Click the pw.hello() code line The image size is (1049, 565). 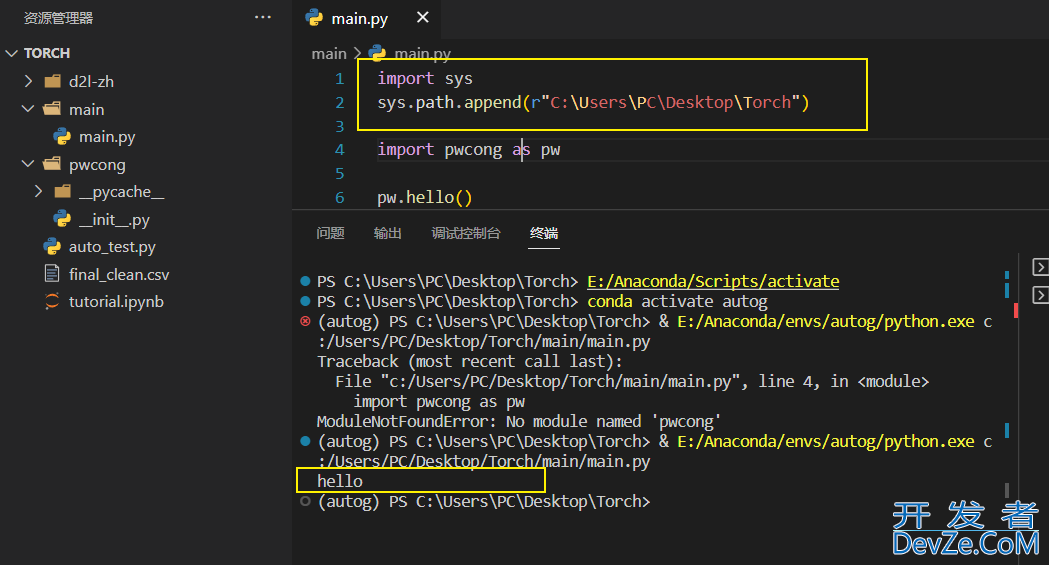pos(425,198)
